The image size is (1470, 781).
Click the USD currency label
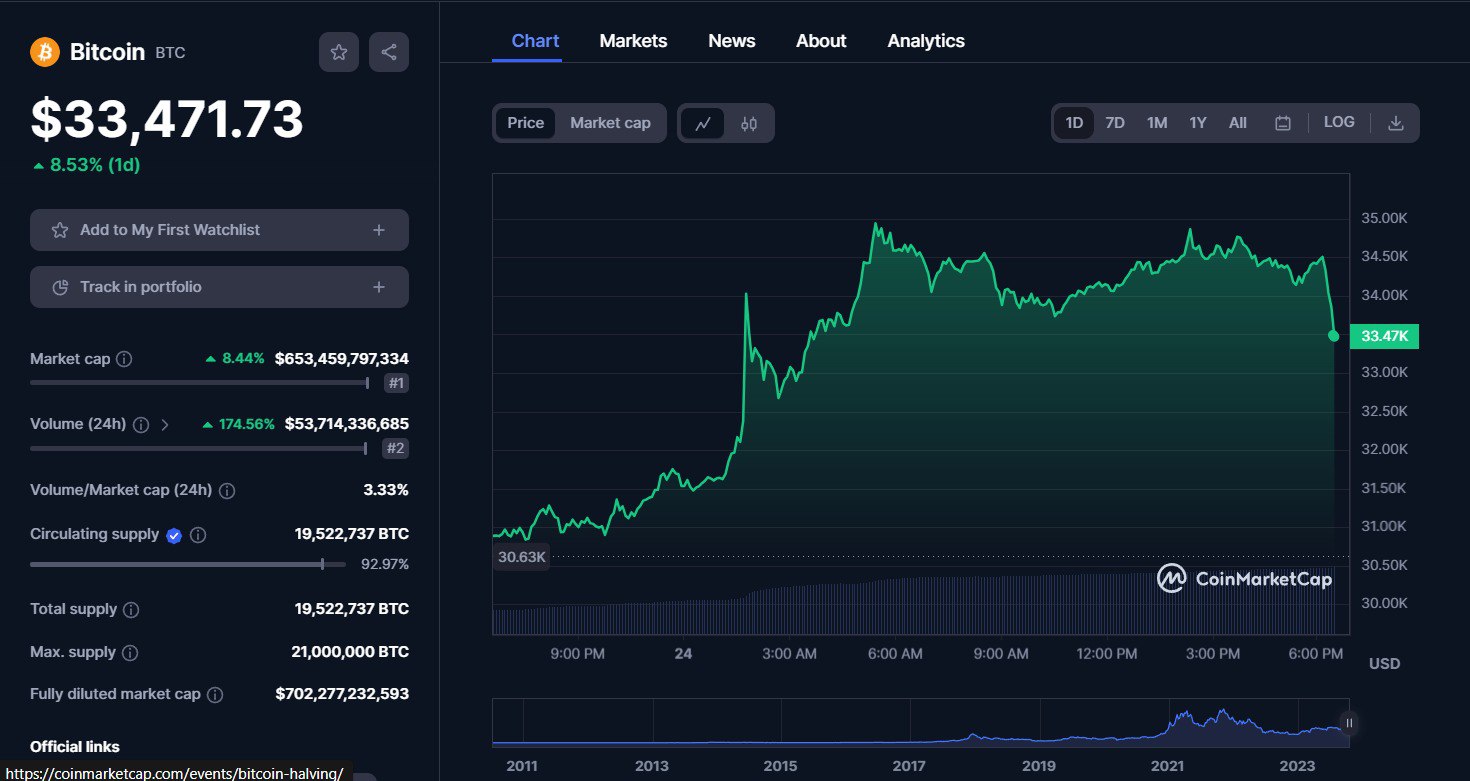click(1385, 663)
